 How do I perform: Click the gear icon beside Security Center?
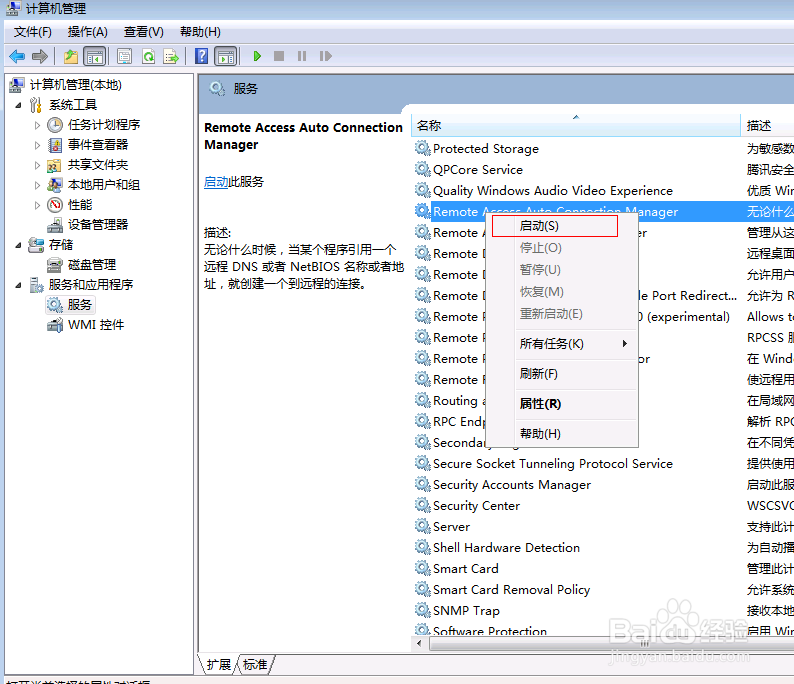click(422, 505)
